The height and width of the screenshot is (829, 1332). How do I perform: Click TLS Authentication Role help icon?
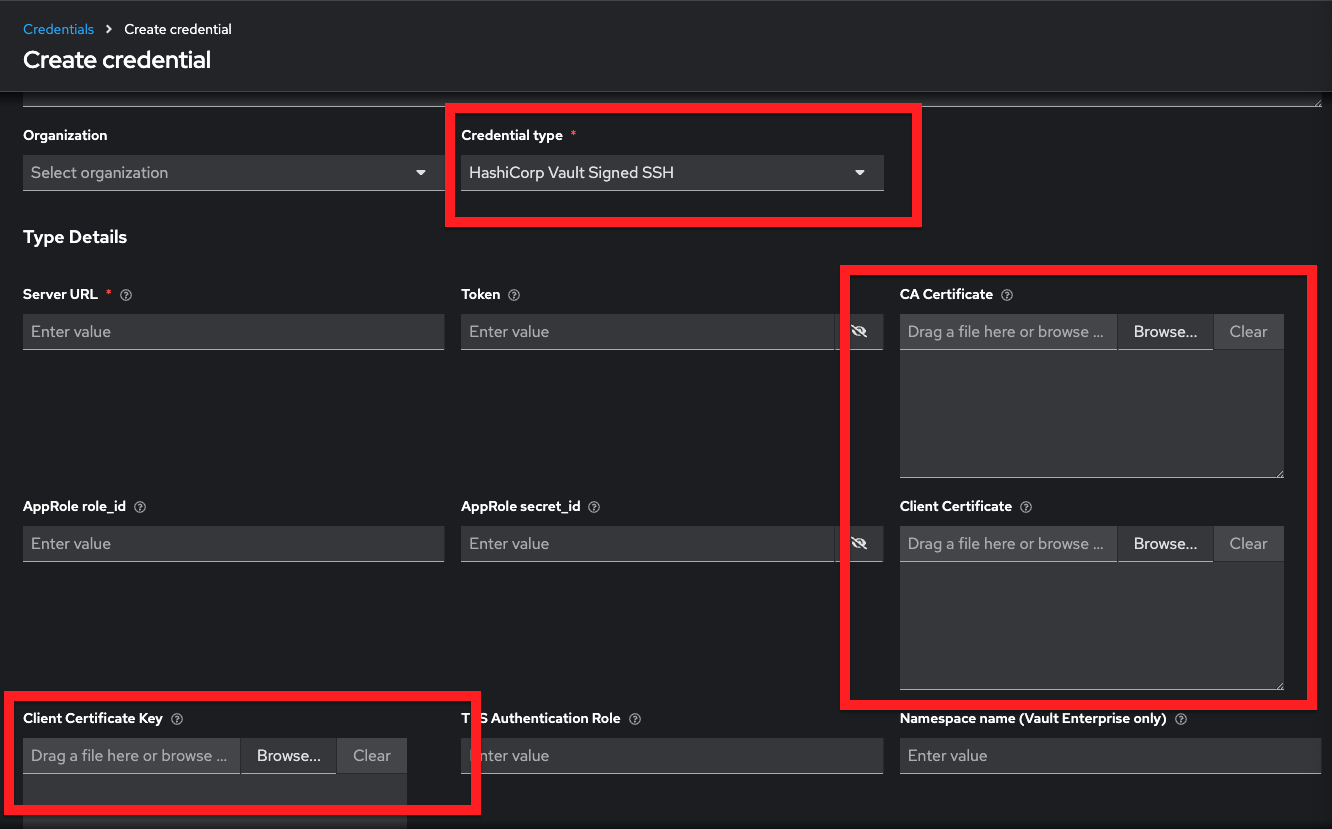pos(635,719)
